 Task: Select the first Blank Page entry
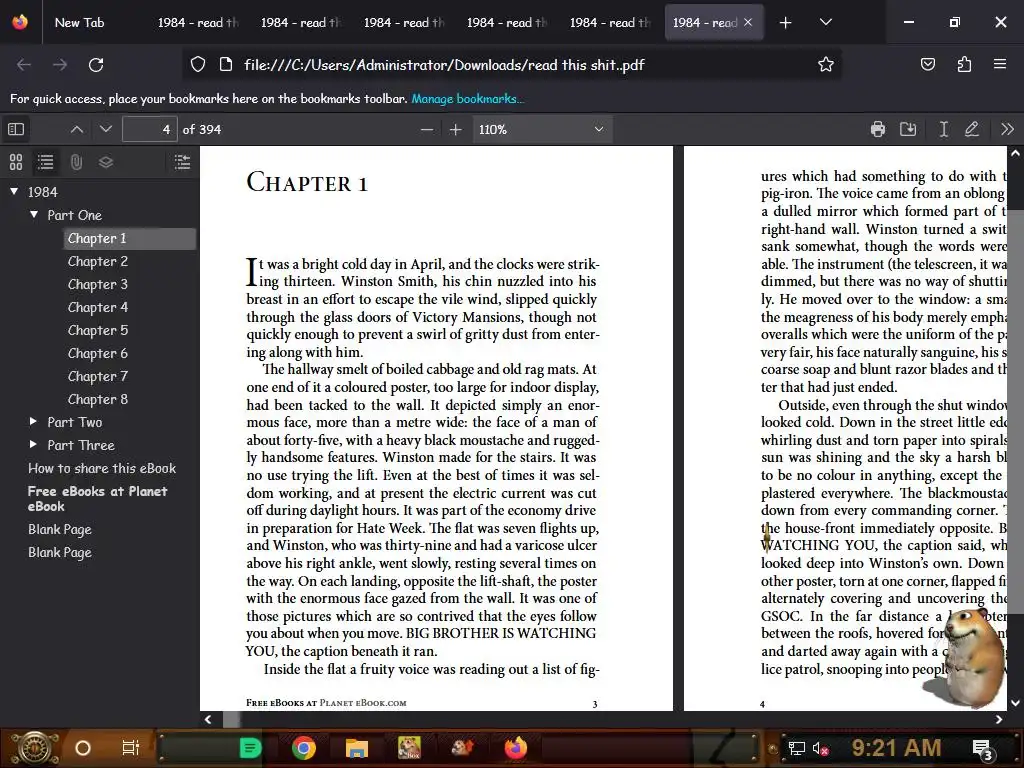pyautogui.click(x=59, y=530)
